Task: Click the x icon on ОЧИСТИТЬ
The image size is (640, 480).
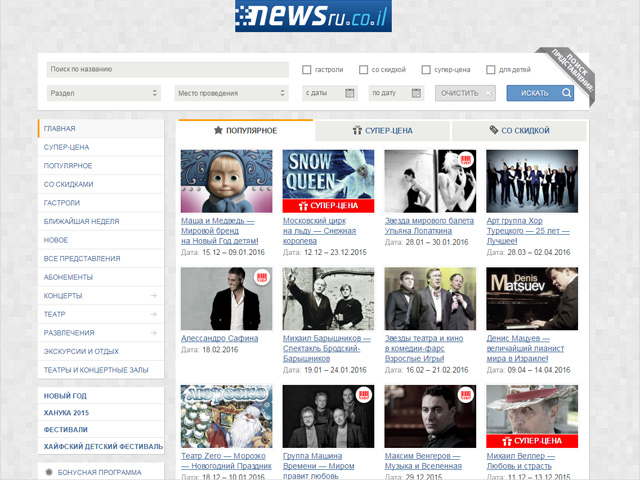Action: [x=488, y=93]
